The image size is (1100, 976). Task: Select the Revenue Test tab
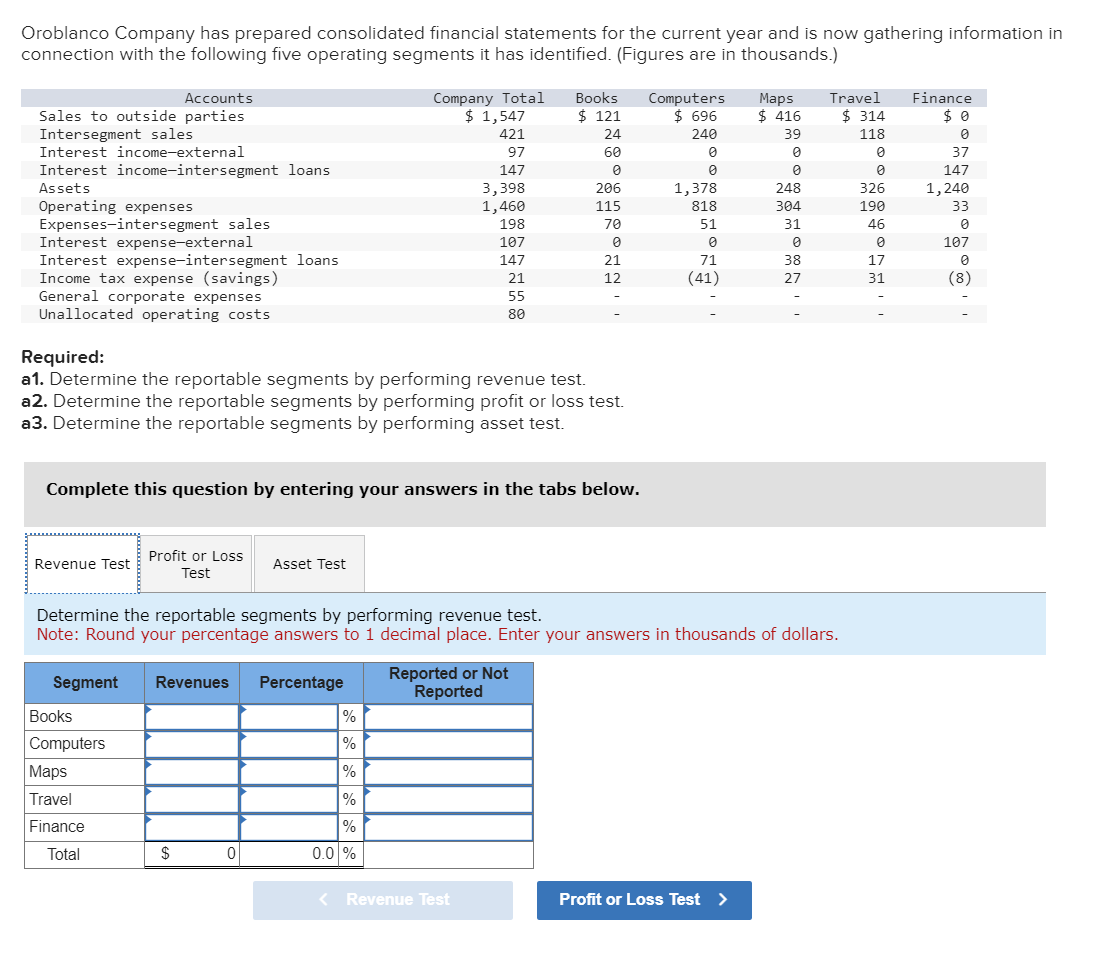coord(81,563)
